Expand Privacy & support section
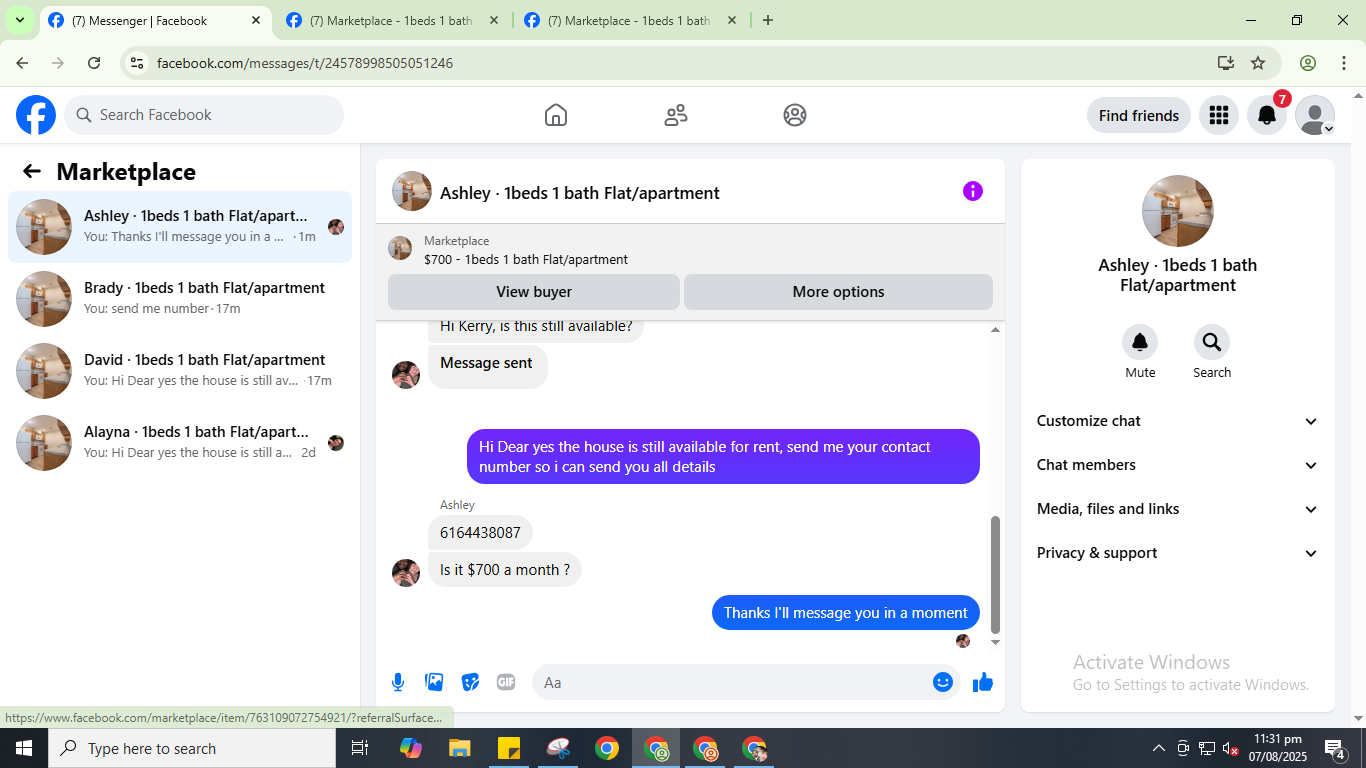The image size is (1366, 768). click(1178, 553)
